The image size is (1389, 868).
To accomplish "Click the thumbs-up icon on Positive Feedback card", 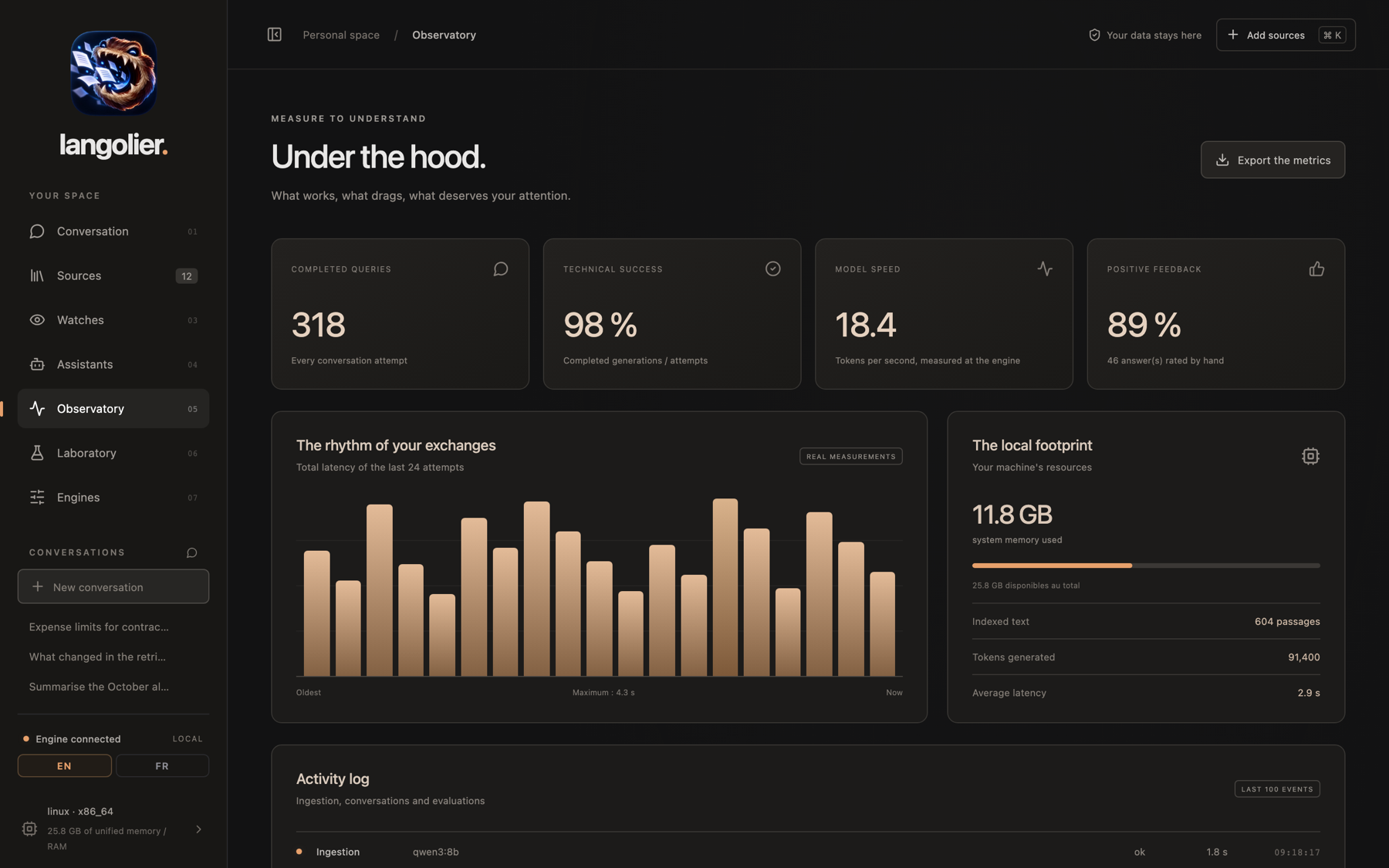I will (1316, 269).
